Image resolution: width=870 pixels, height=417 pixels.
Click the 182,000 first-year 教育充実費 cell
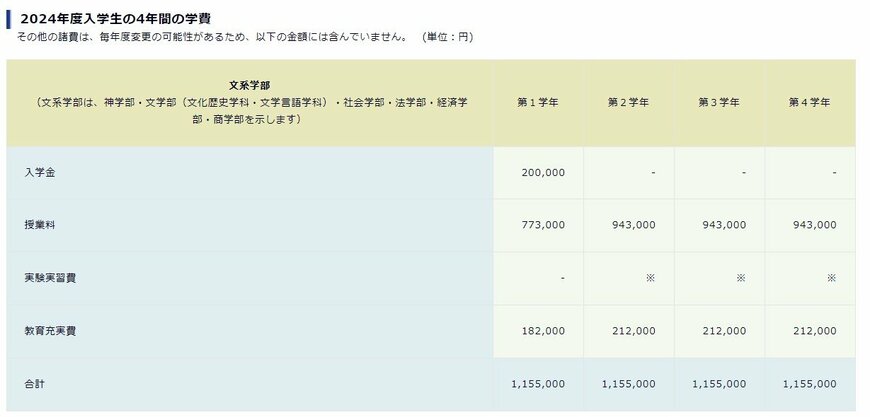click(x=543, y=331)
